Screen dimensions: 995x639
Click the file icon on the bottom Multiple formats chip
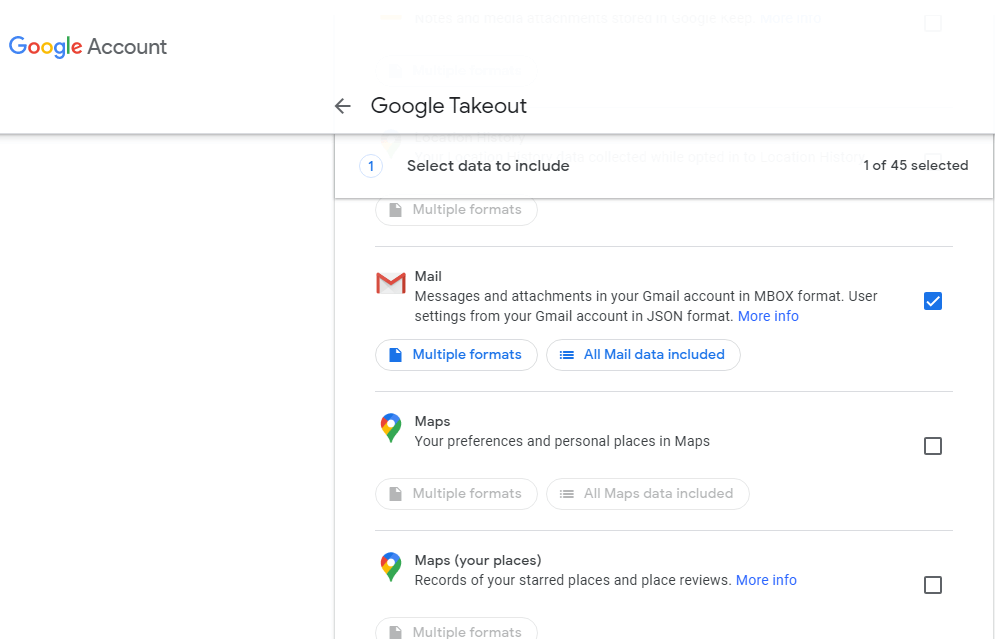[x=394, y=631]
